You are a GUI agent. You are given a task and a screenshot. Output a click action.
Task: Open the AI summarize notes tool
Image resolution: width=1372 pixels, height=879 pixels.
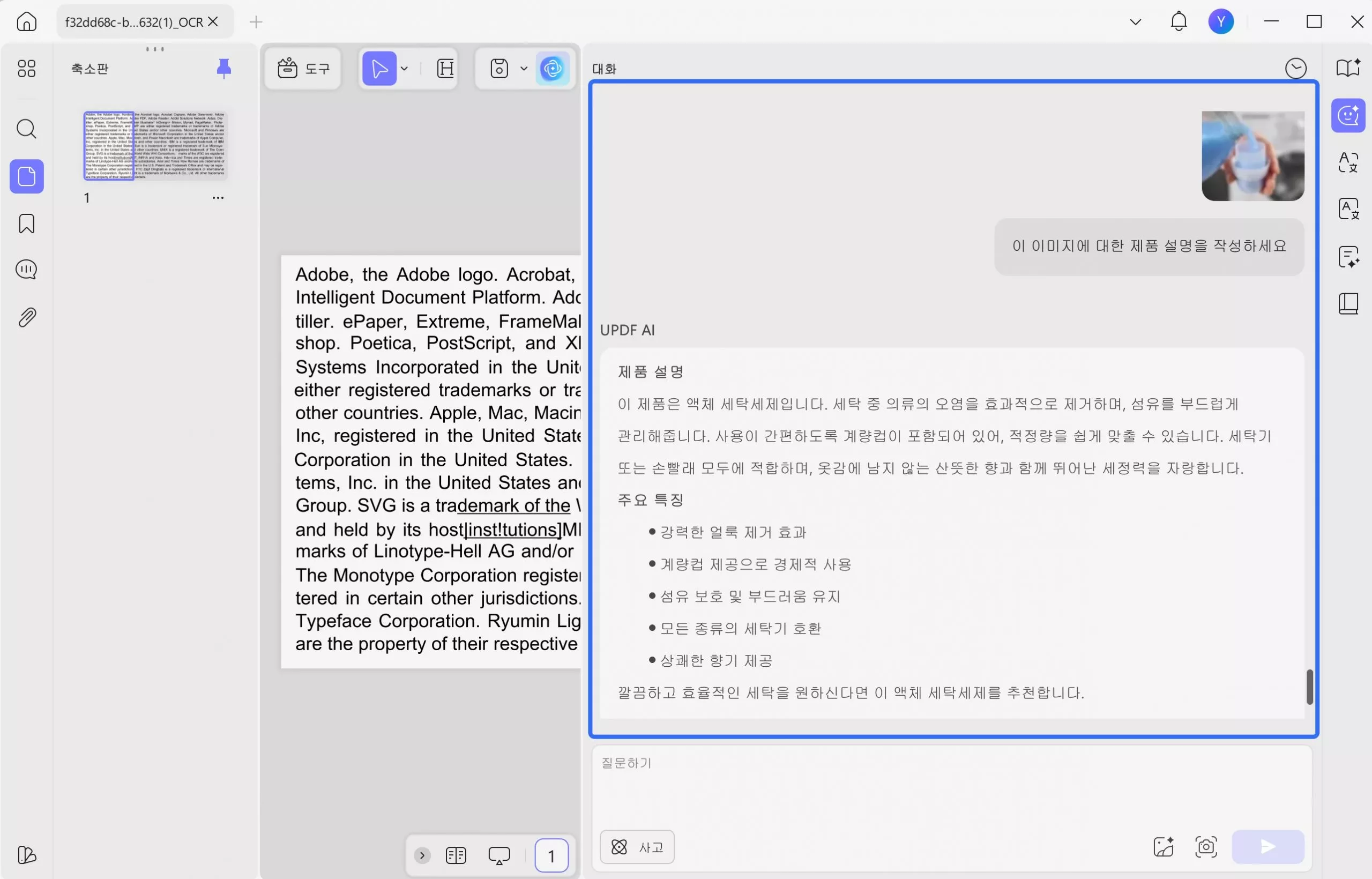pyautogui.click(x=1348, y=256)
